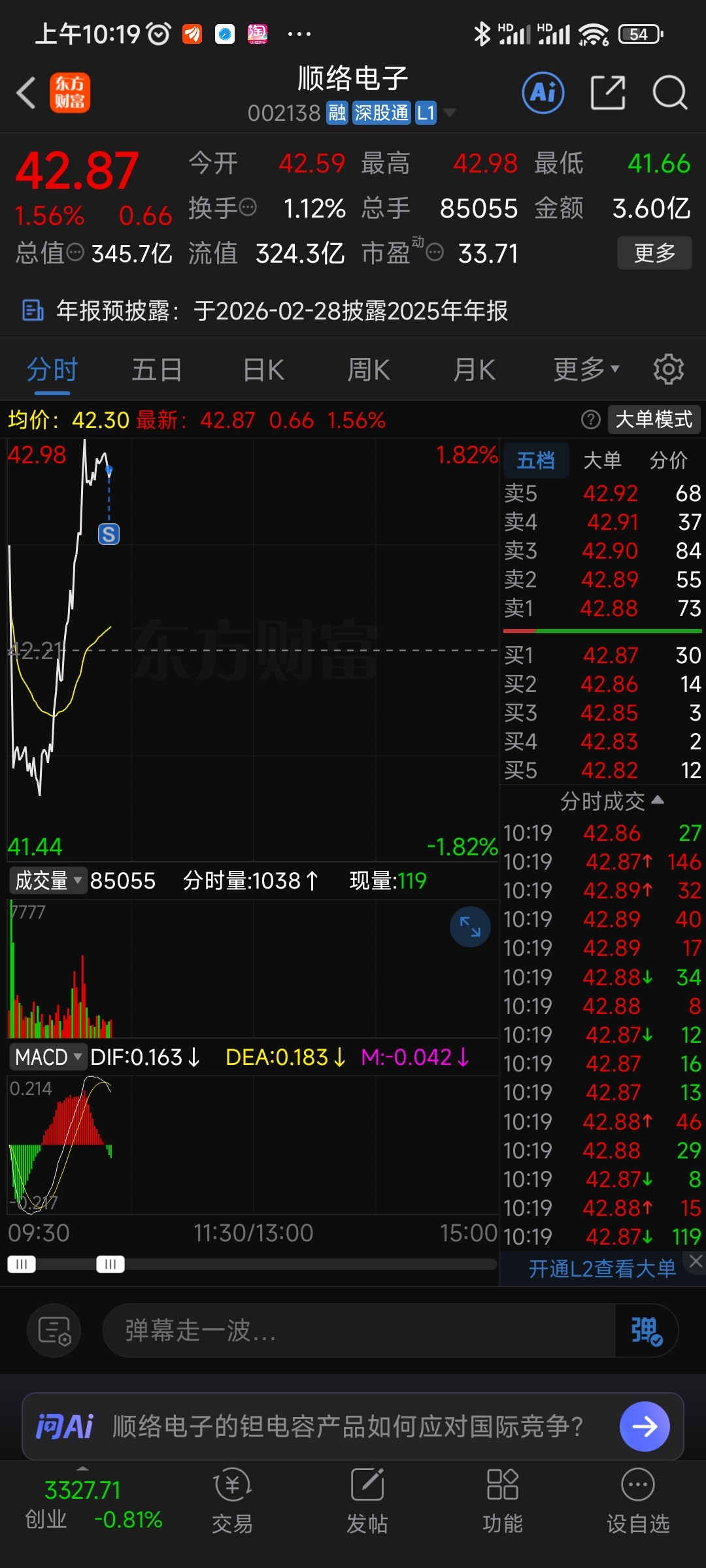The height and width of the screenshot is (1568, 706).
Task: Tap buy price 买3 42.85
Action: click(609, 713)
